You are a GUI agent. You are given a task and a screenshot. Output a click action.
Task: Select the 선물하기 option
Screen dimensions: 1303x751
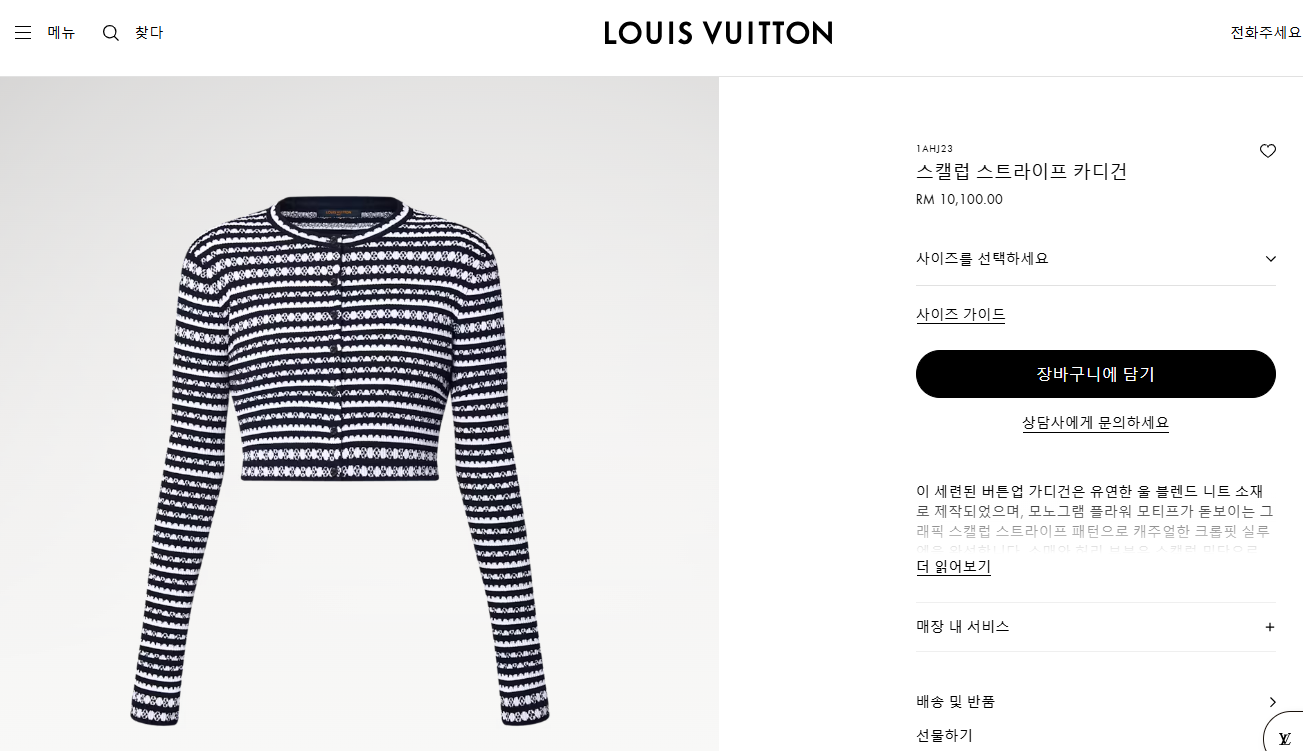pos(944,735)
